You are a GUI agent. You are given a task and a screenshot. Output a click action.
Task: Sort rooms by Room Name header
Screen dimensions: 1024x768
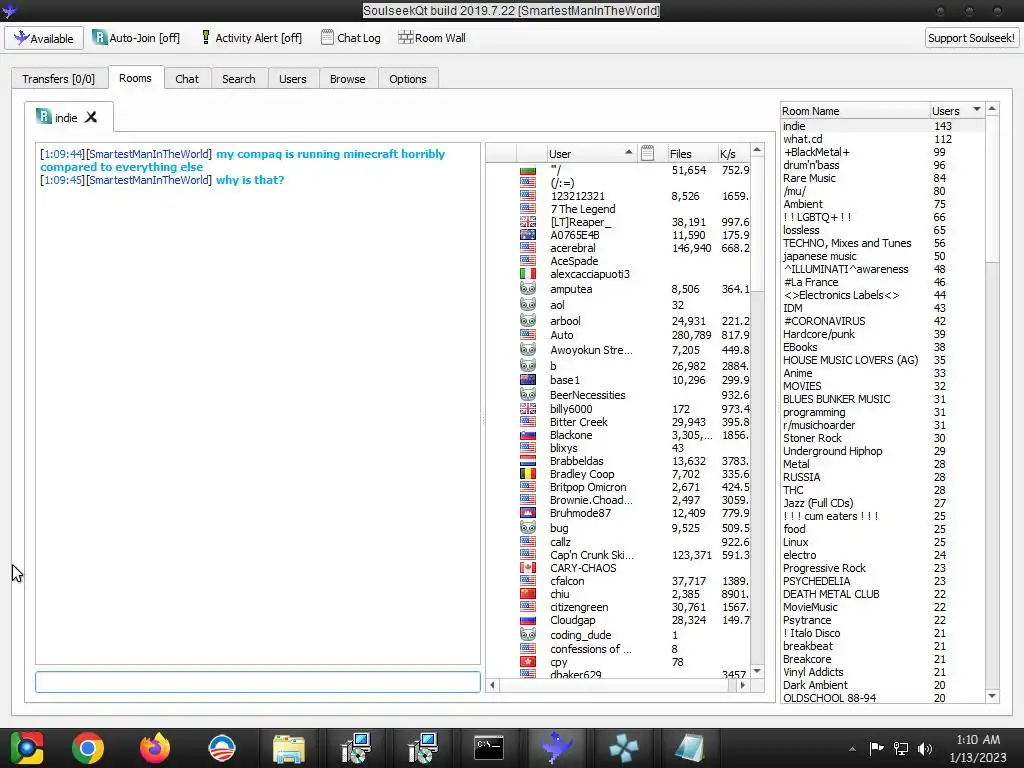[855, 111]
